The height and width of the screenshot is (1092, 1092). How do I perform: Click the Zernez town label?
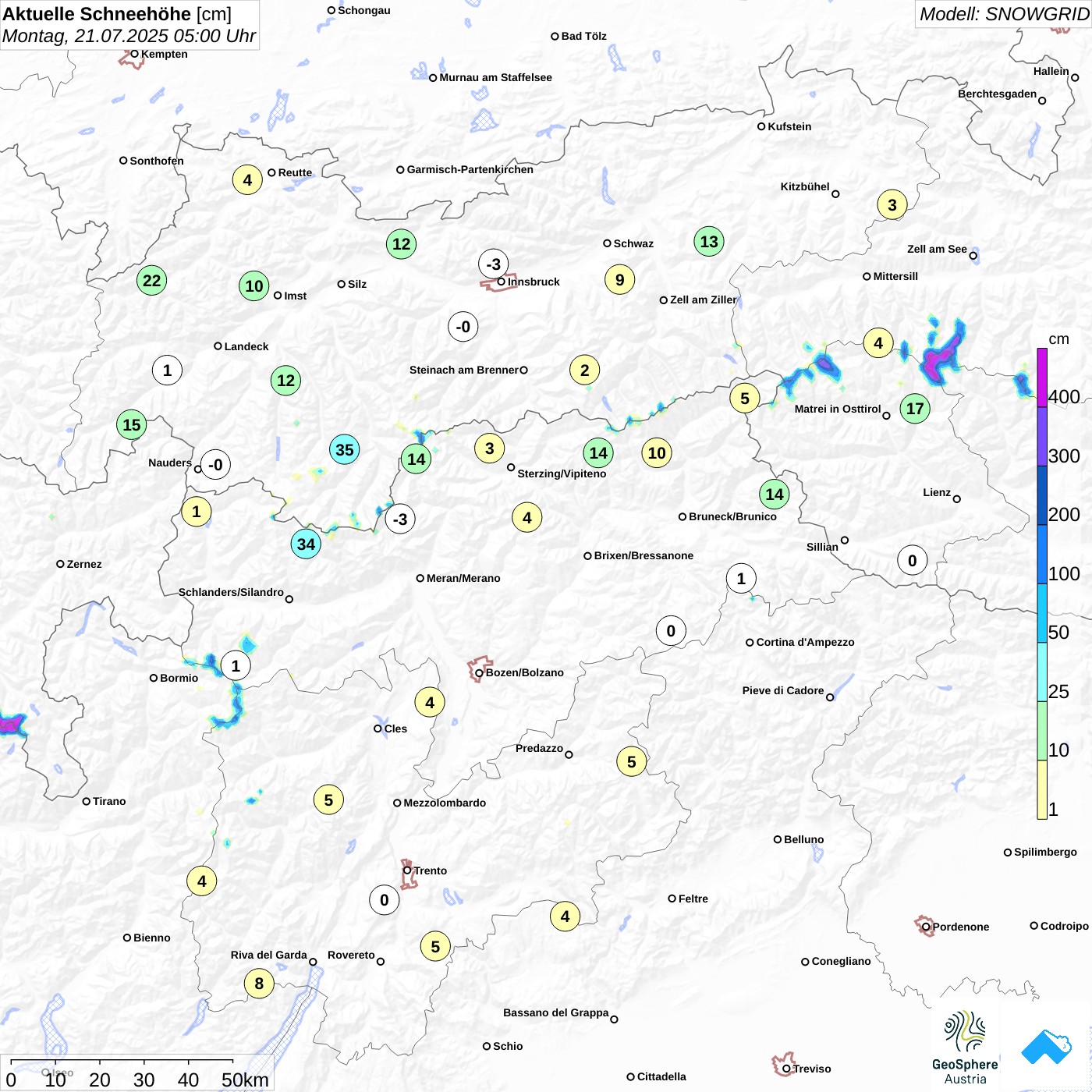(84, 564)
